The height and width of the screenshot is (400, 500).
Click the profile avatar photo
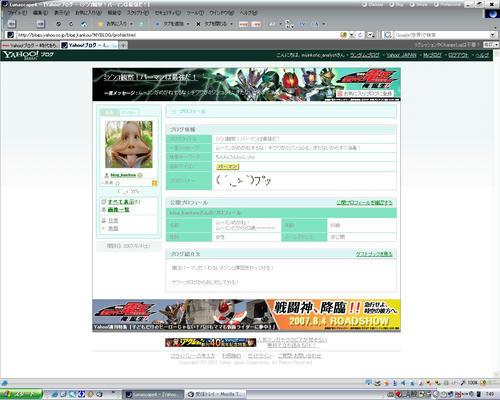(x=129, y=144)
